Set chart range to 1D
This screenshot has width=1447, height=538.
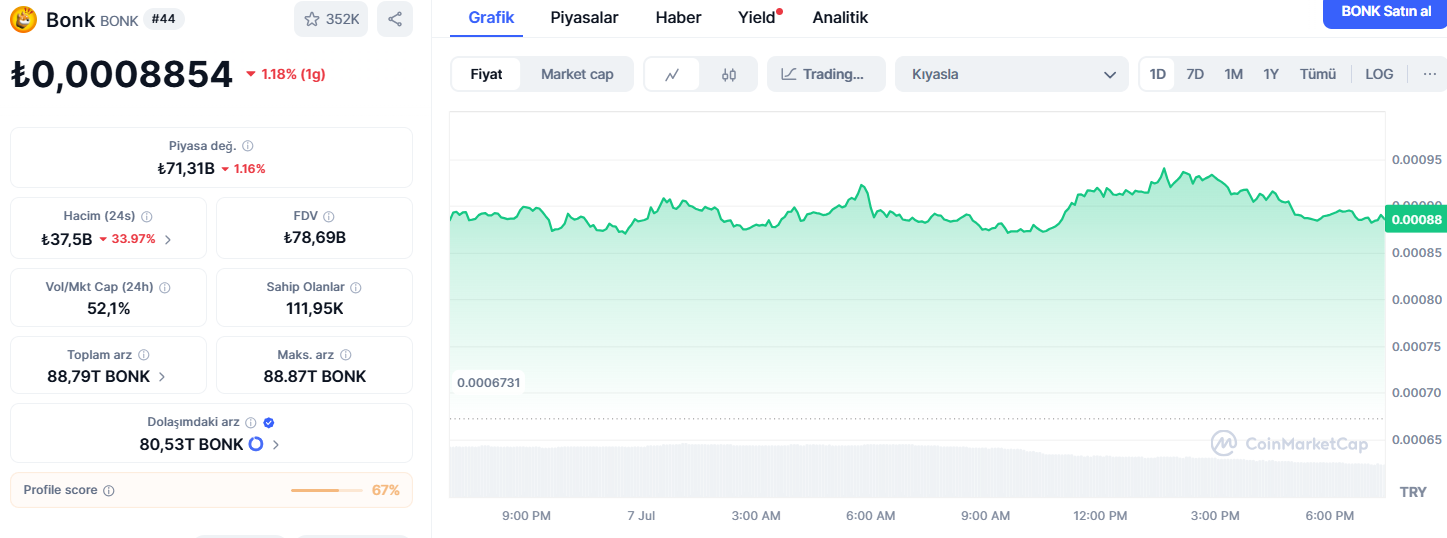[1158, 74]
